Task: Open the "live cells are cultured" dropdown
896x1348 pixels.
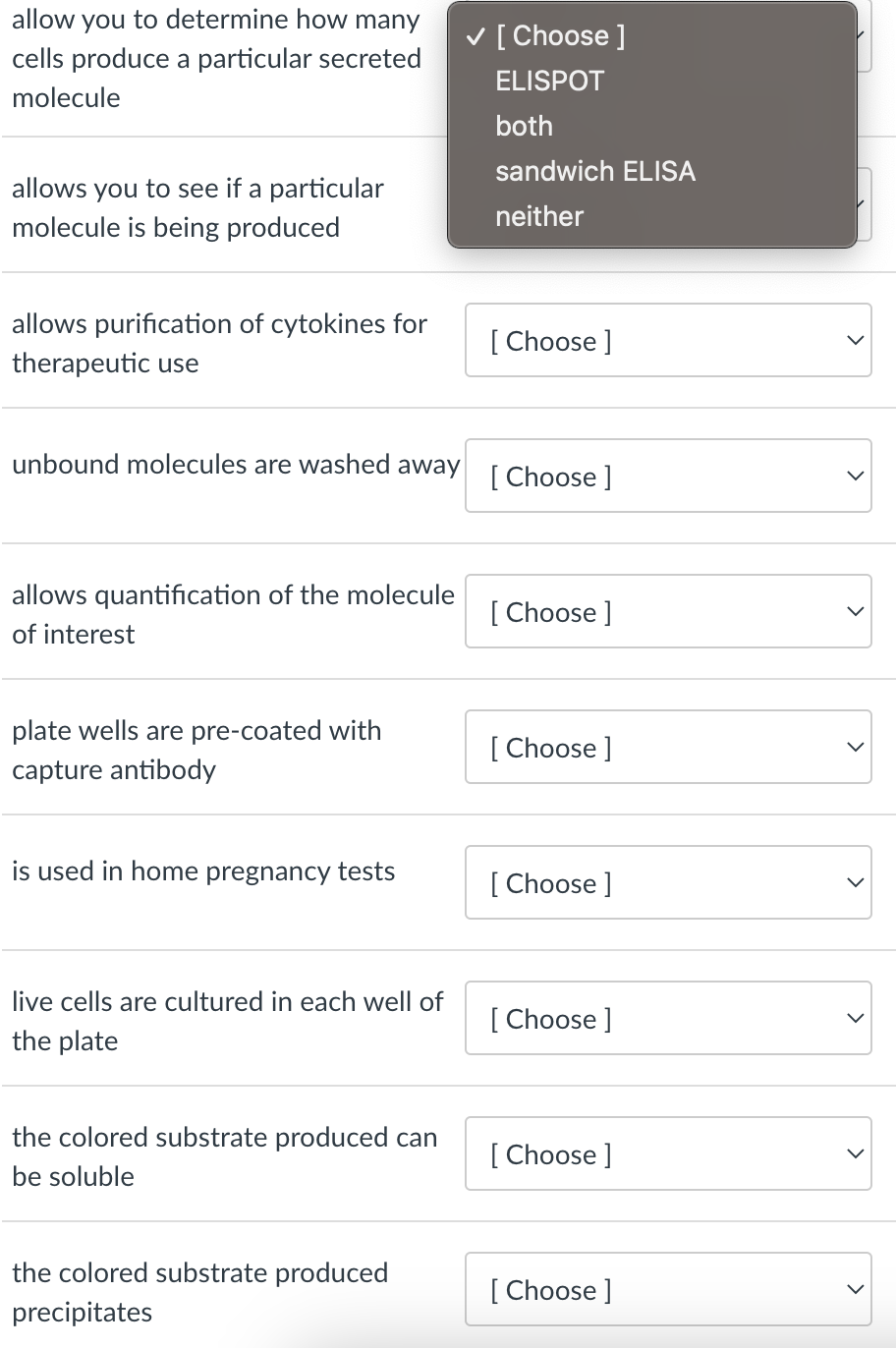Action: [668, 1018]
